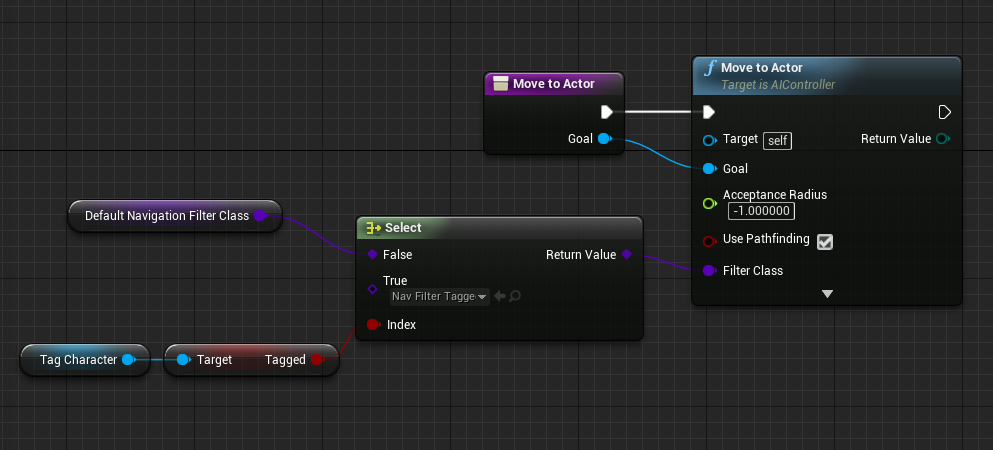This screenshot has height=450, width=993.
Task: Click the exec output pin of Move to Actor function
Action: click(944, 112)
